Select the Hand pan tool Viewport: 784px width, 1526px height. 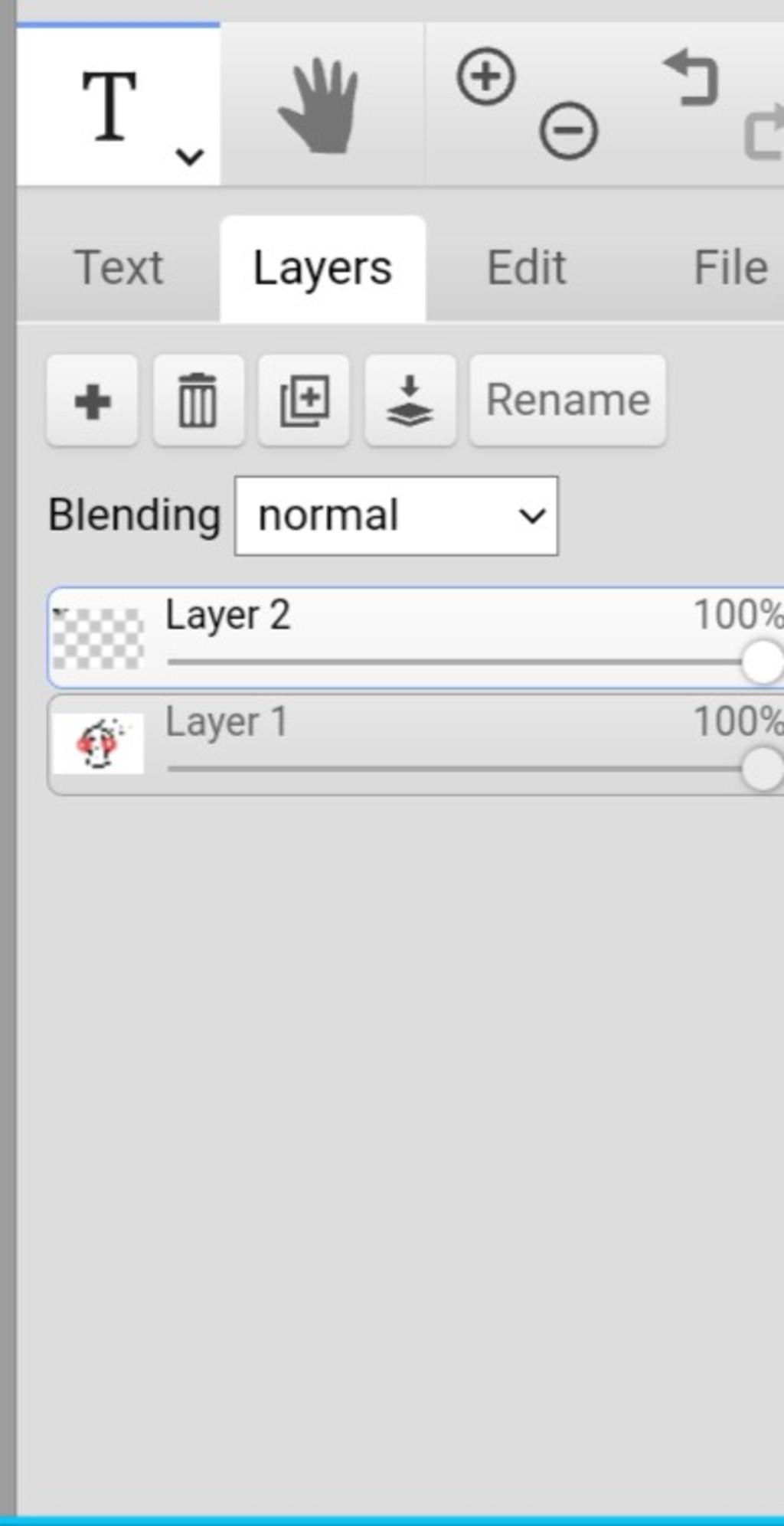pos(320,106)
